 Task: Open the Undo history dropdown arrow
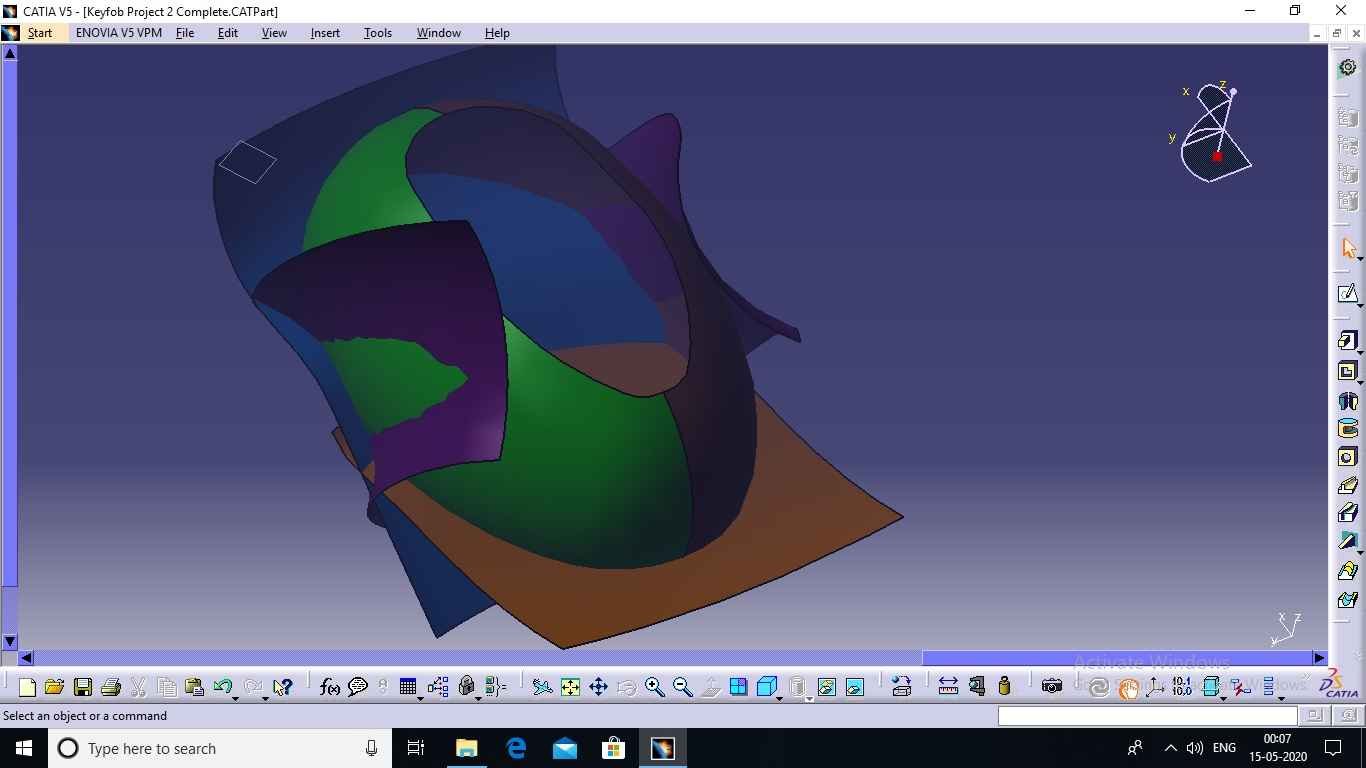(x=236, y=697)
